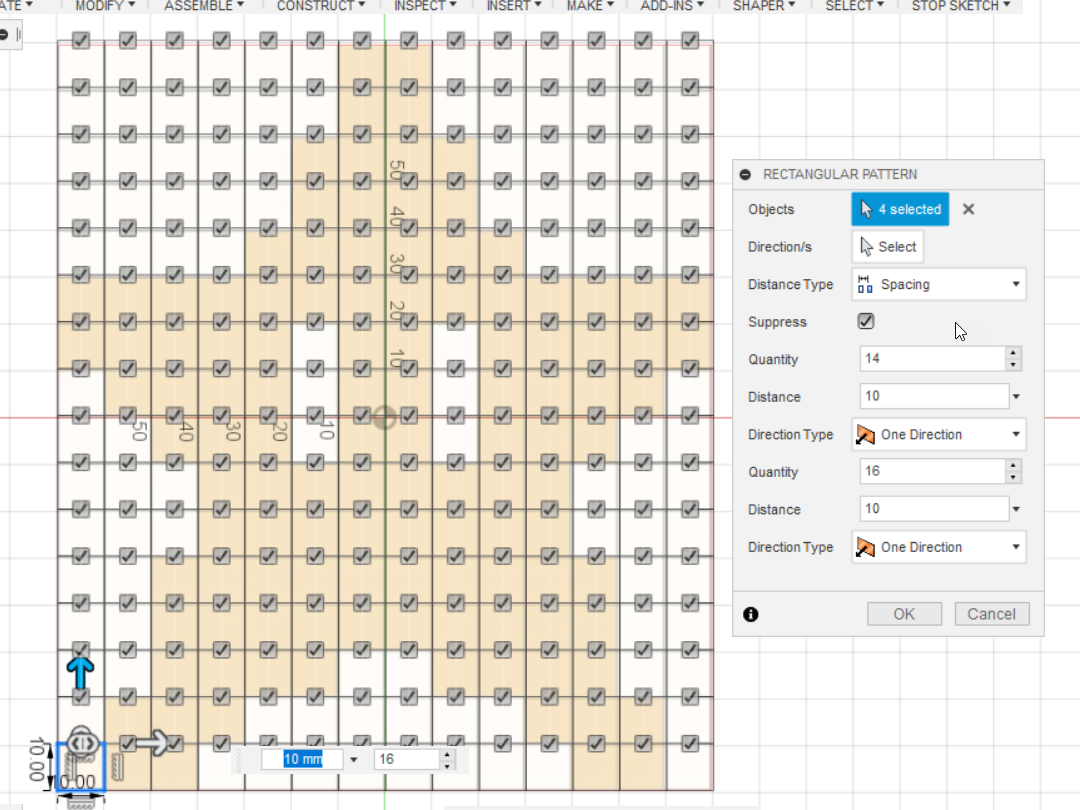Open the CONSTRUCT menu
1080x810 pixels.
click(320, 6)
